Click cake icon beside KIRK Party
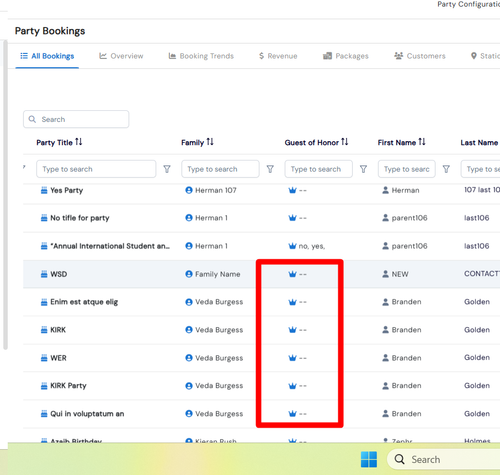This screenshot has width=500, height=475. 44,386
